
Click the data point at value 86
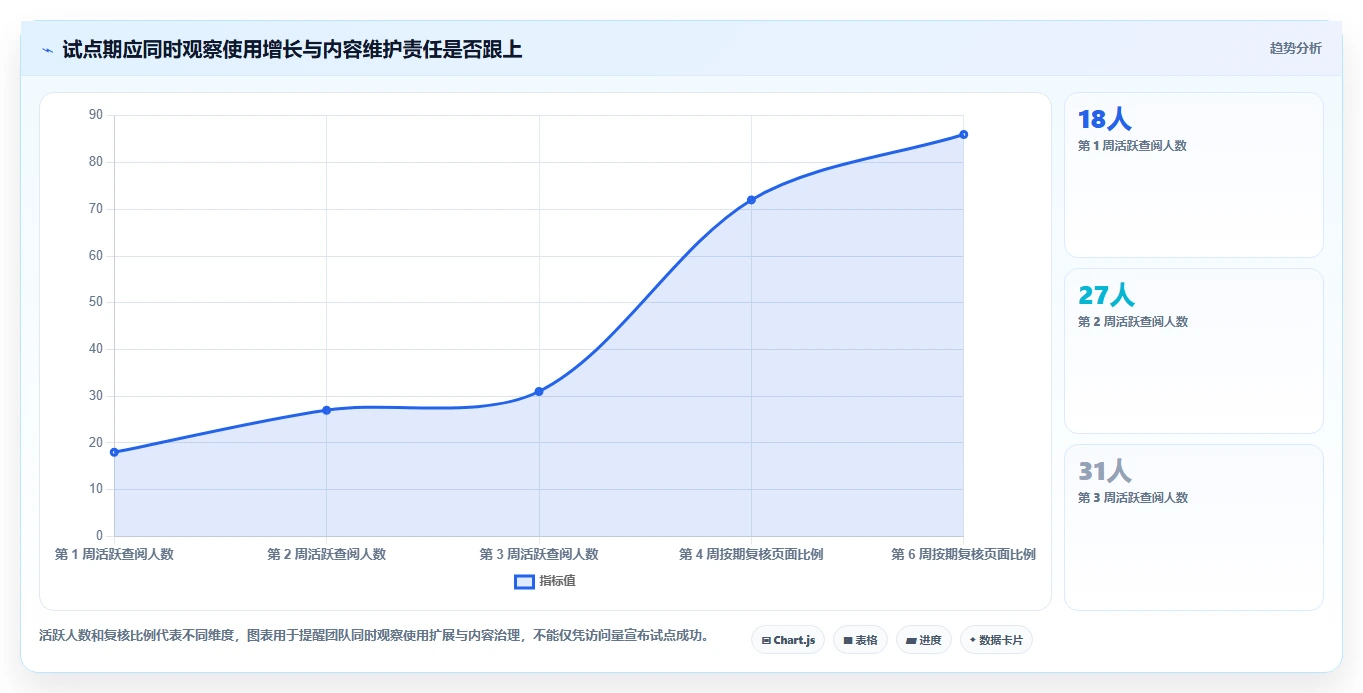[963, 134]
